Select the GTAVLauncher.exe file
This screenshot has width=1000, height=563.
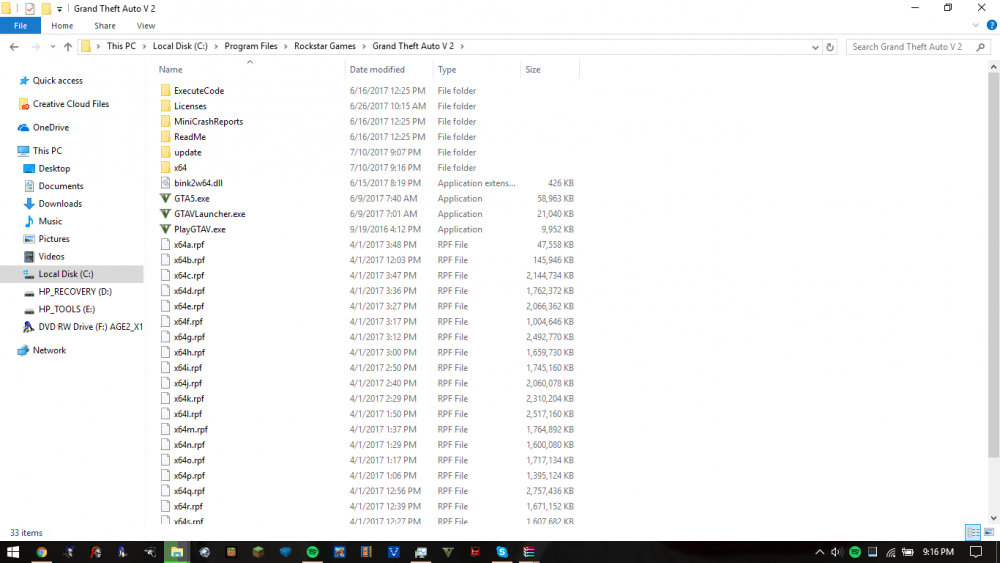(209, 214)
